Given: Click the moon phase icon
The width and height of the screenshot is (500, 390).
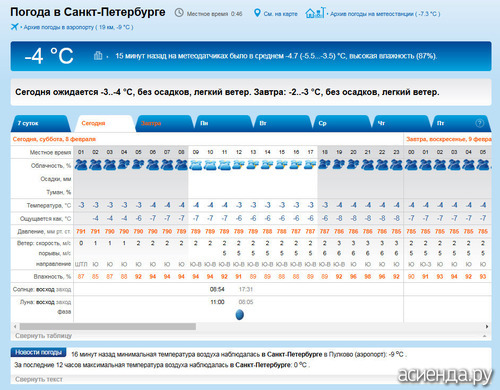Looking at the screenshot, I should (239, 314).
